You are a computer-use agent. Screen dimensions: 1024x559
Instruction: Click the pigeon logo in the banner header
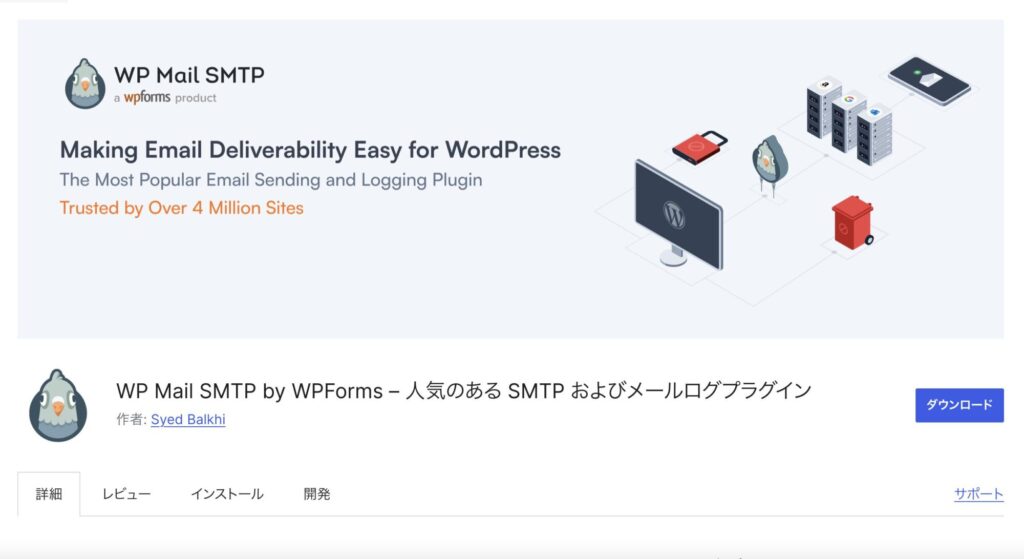pyautogui.click(x=85, y=84)
